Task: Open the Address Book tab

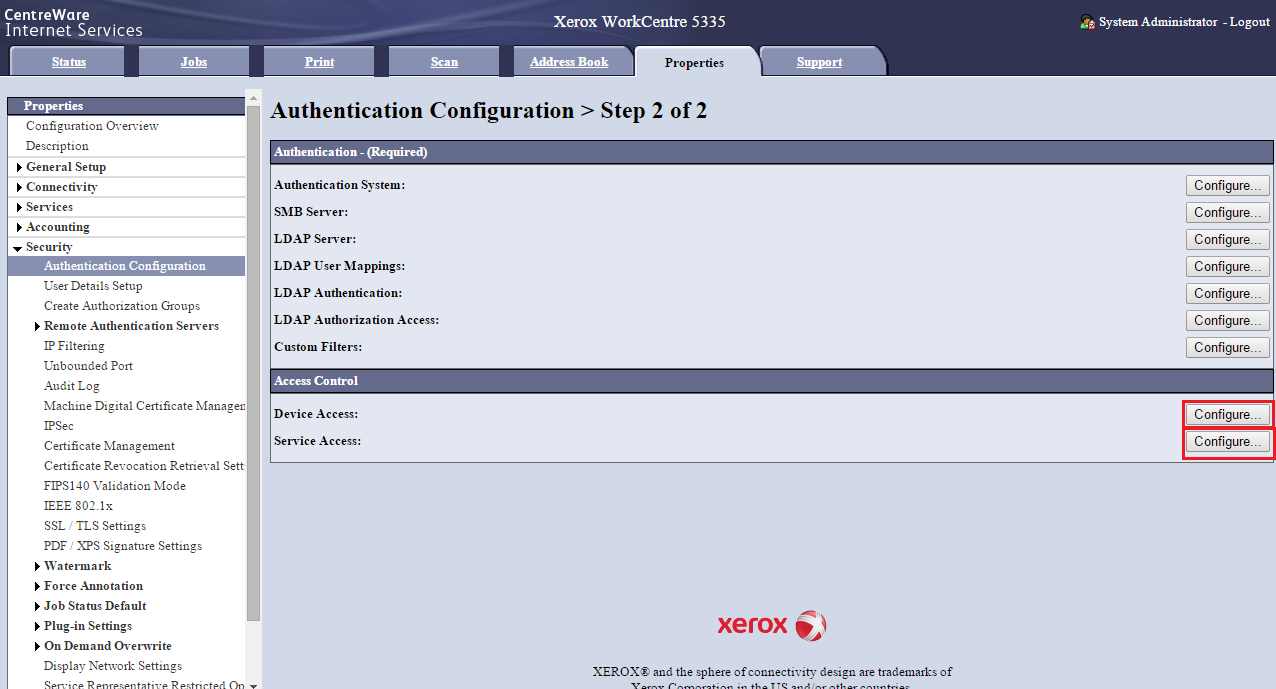Action: point(568,62)
